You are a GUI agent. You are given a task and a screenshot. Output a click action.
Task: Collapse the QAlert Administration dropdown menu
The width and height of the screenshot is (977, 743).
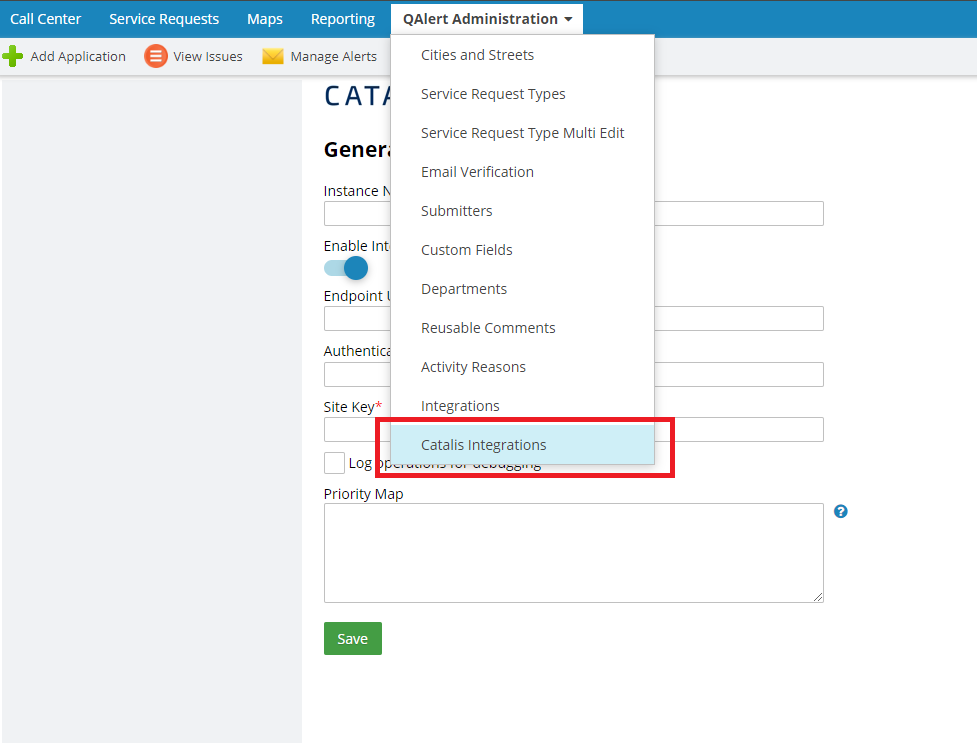point(487,19)
